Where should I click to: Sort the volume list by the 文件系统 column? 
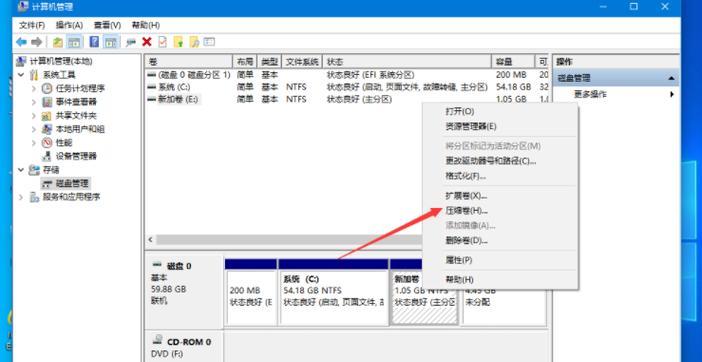[302, 61]
